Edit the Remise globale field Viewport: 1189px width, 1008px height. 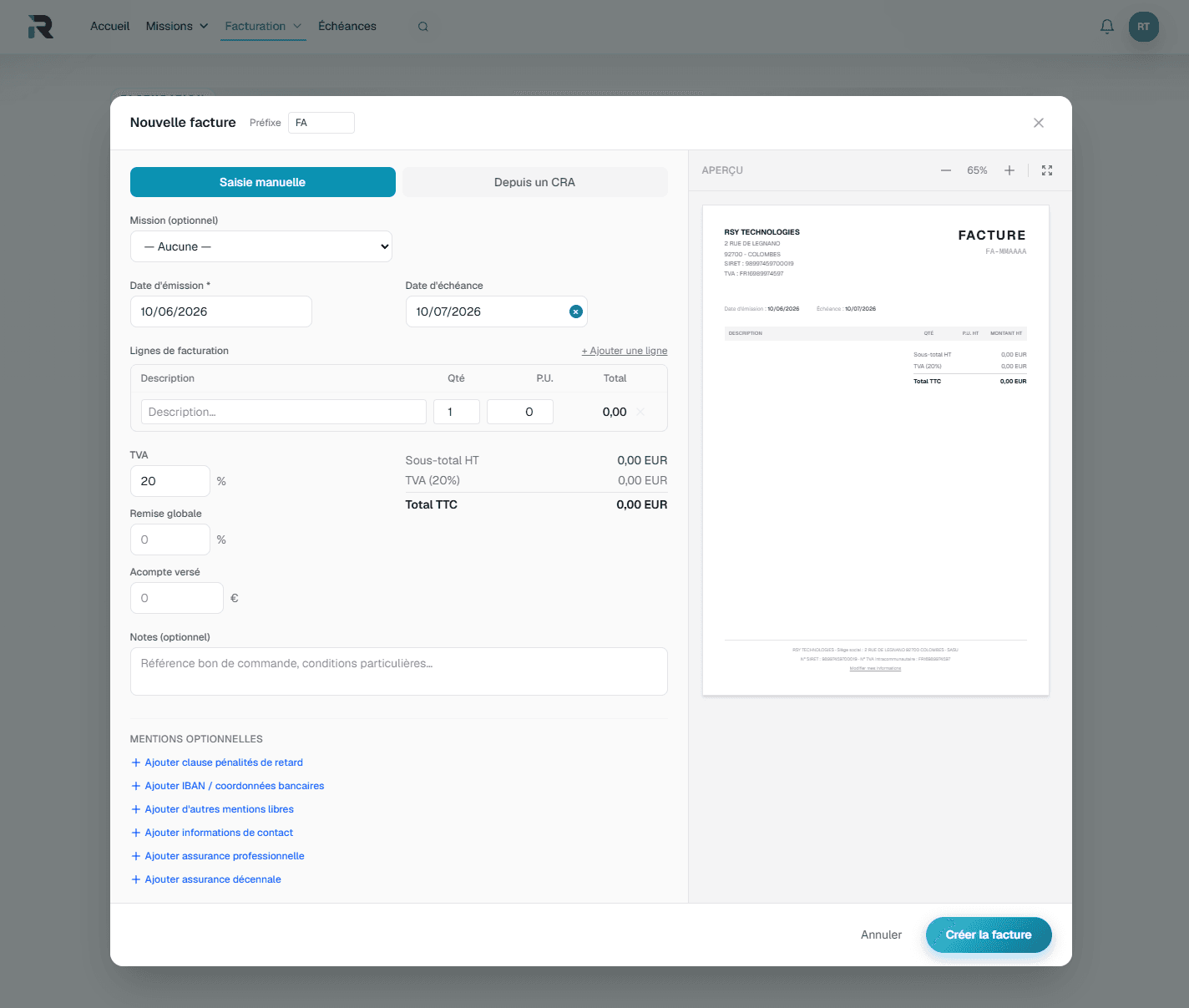[x=170, y=539]
